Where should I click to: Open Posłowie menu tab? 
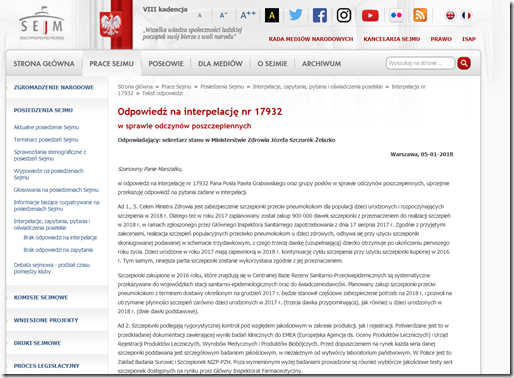click(166, 64)
